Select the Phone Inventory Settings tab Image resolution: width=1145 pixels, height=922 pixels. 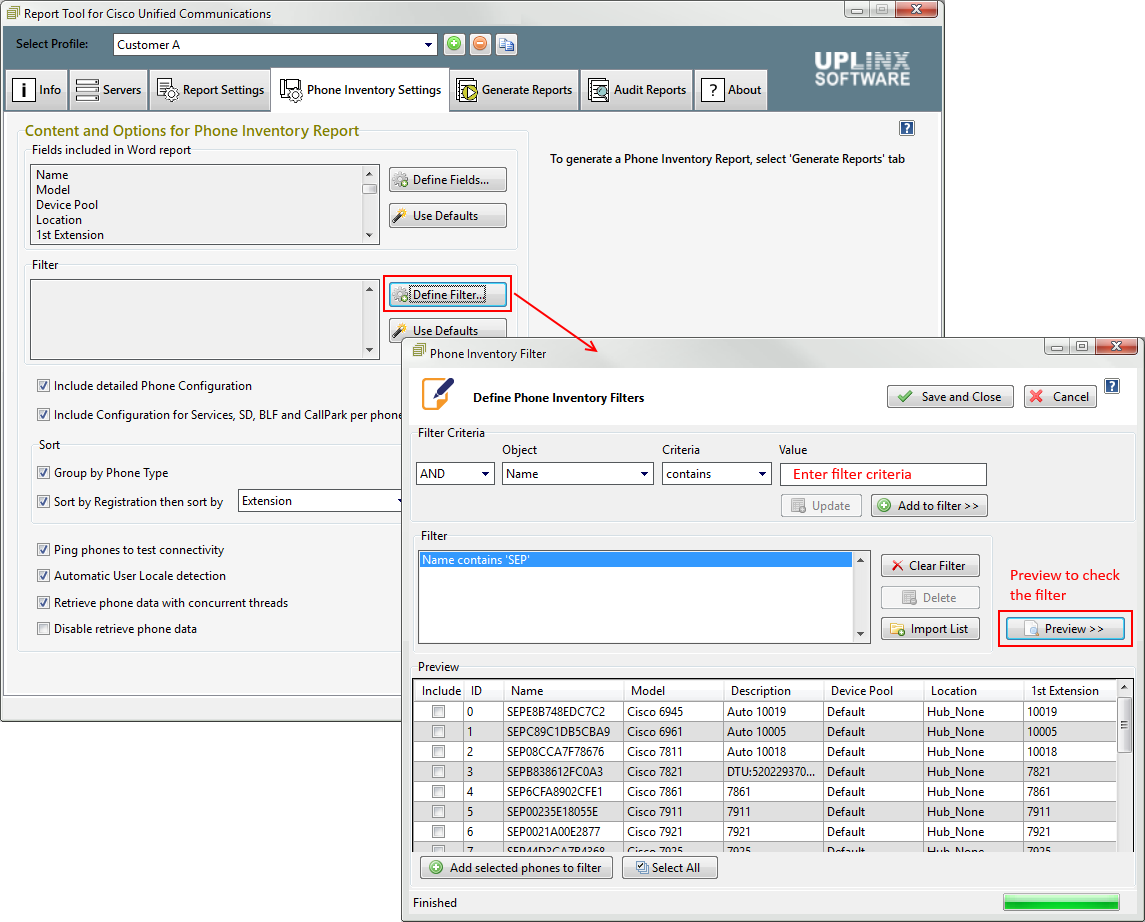pos(360,90)
